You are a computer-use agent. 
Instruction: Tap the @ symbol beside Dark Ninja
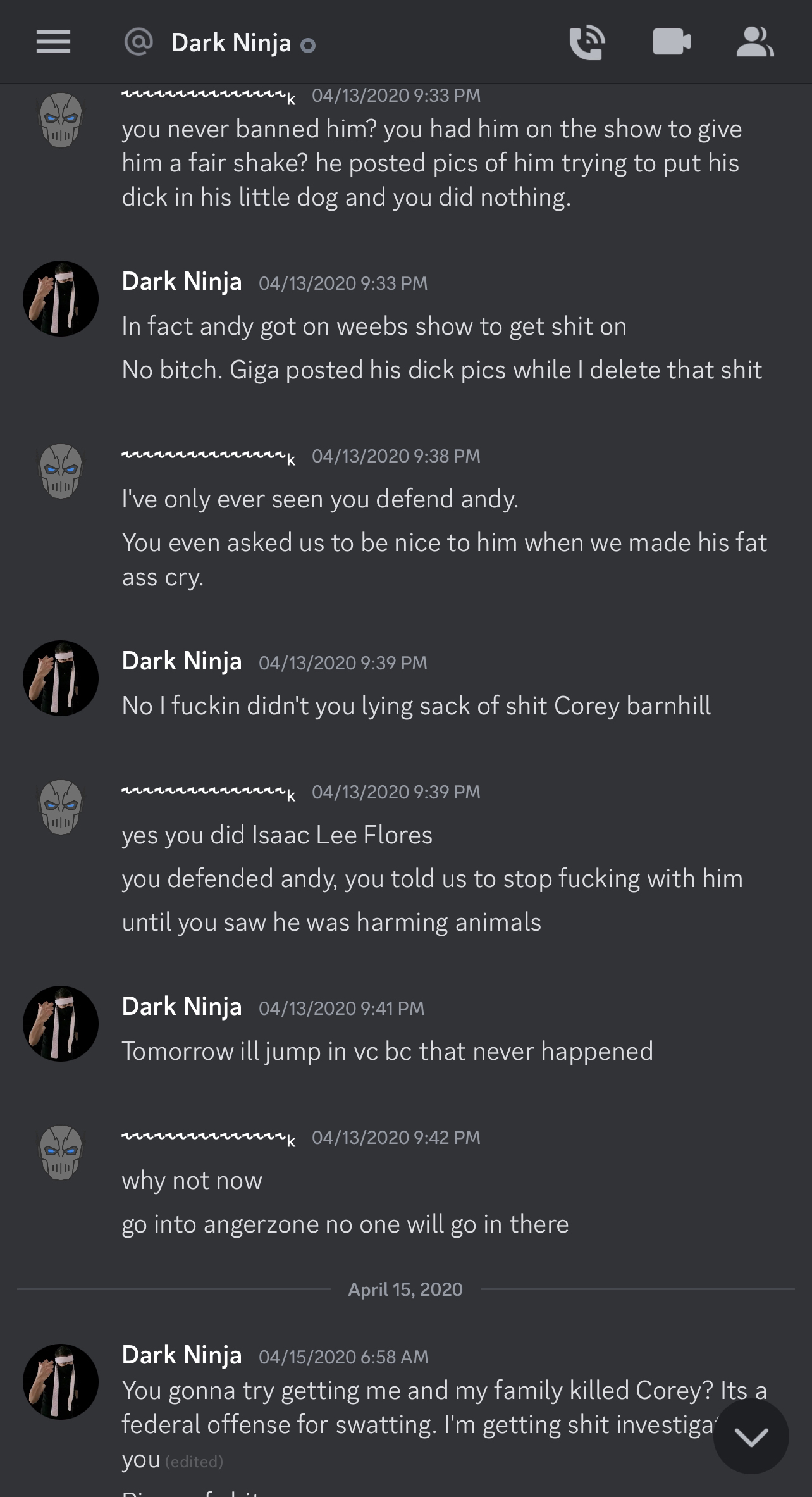click(x=138, y=42)
